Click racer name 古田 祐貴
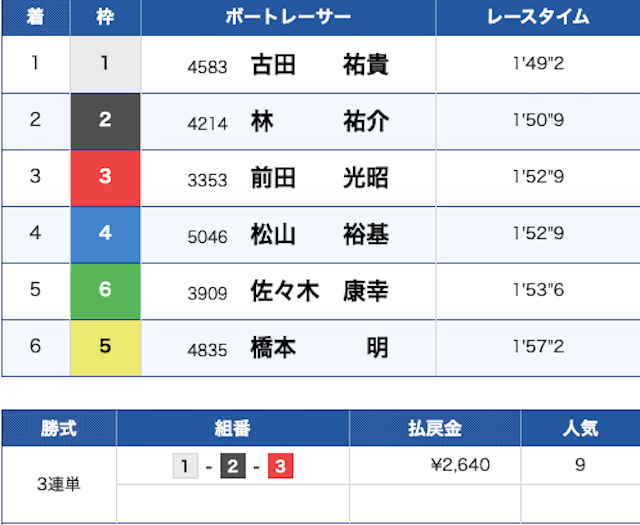Screen dimensions: 640x525 click(x=319, y=66)
